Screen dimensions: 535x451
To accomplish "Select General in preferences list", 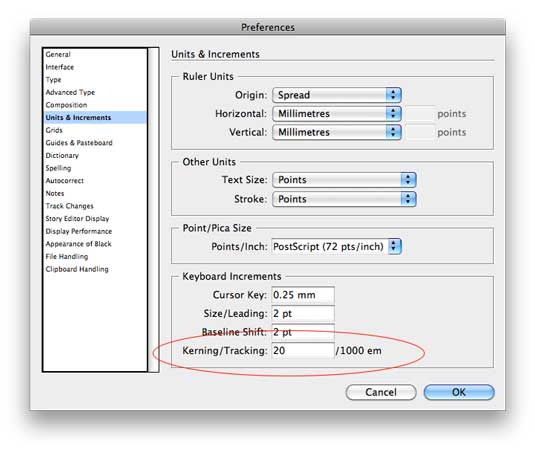I will (58, 55).
